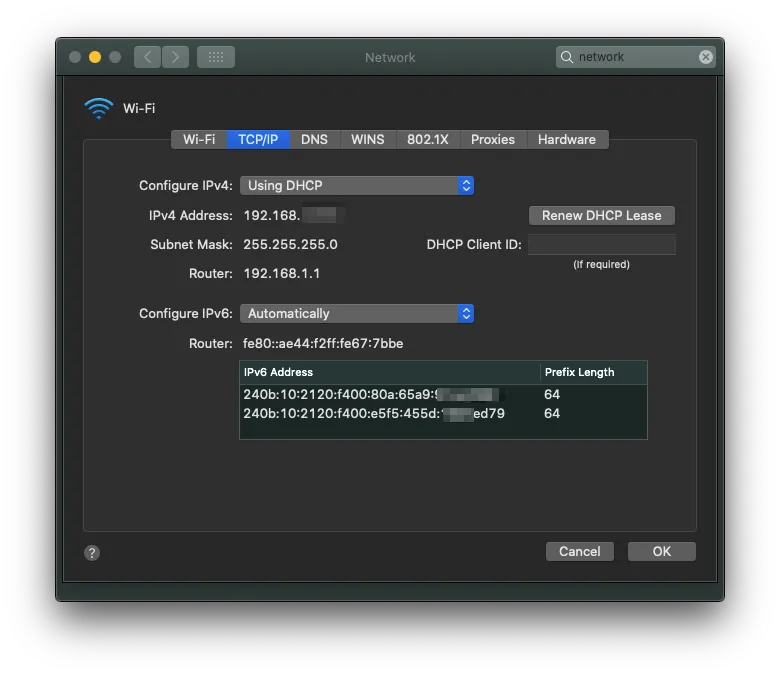Go back using the left arrow
This screenshot has width=780, height=675.
[148, 57]
